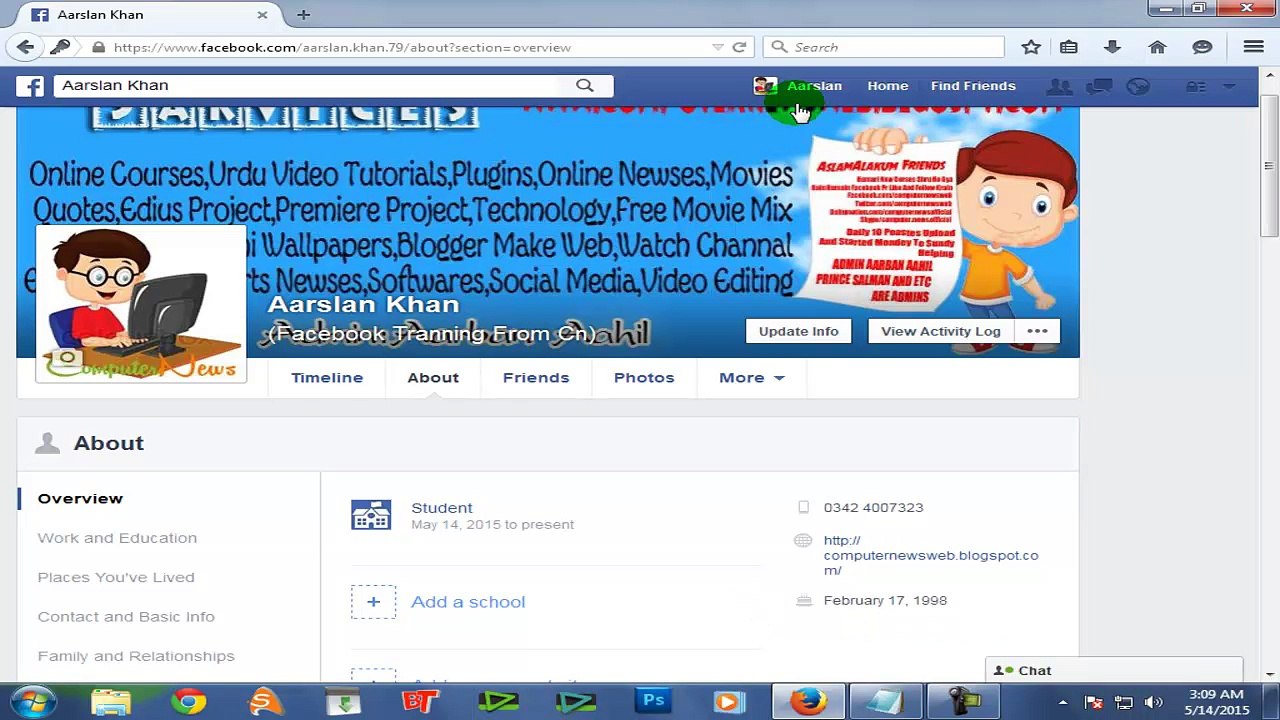Image resolution: width=1280 pixels, height=720 pixels.
Task: Go to Facebook Home
Action: [x=888, y=86]
